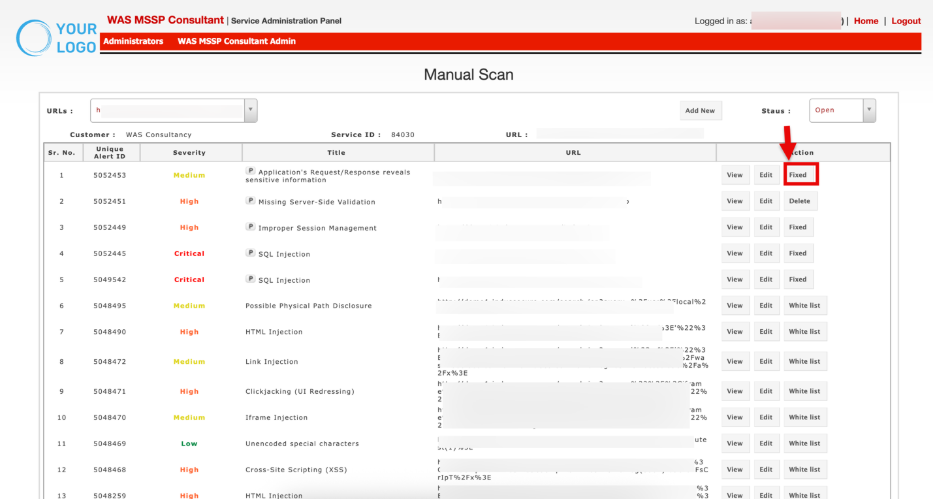Click the Severity column header

tap(189, 153)
